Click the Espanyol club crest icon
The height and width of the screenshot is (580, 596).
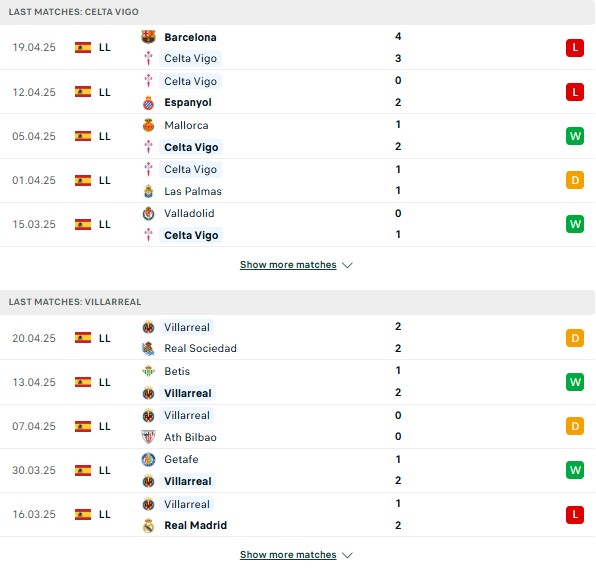pos(148,103)
